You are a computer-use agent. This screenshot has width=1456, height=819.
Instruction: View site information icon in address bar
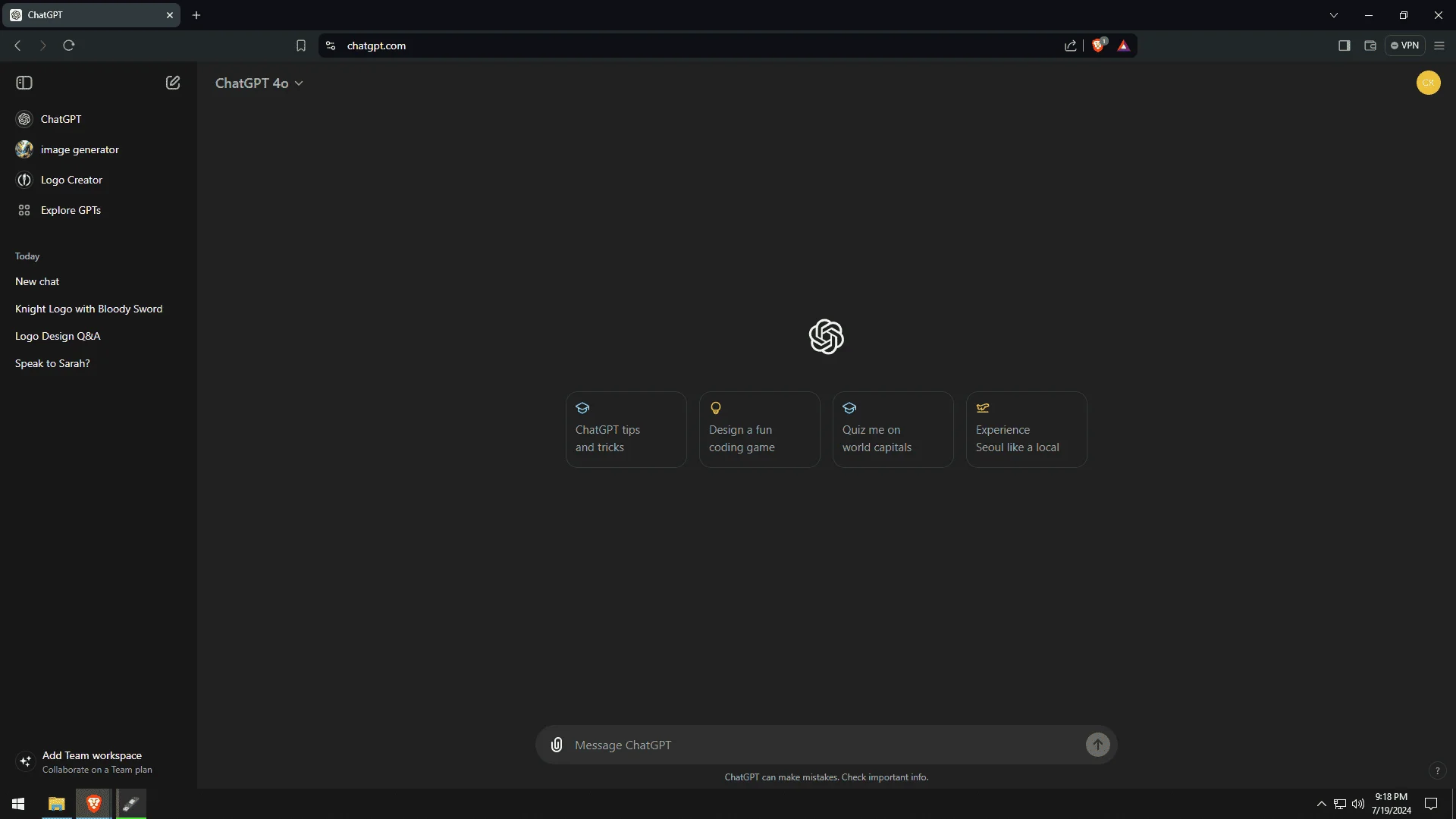pyautogui.click(x=331, y=45)
